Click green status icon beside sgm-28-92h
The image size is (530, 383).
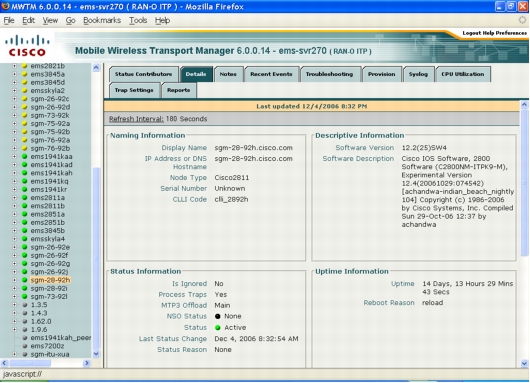coord(24,280)
